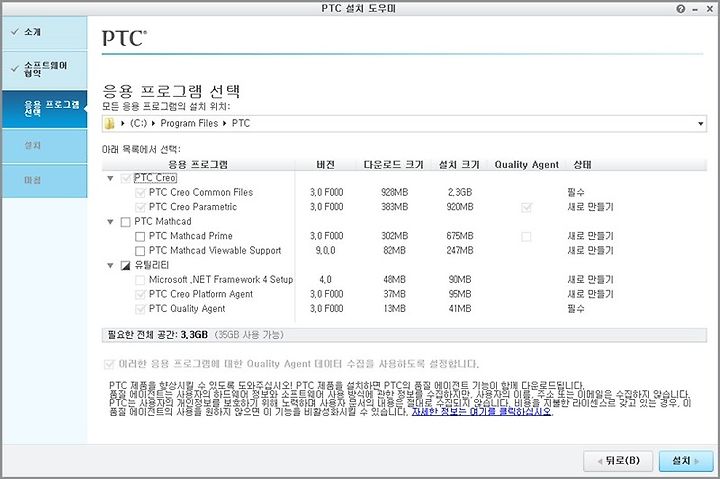
Task: Toggle PTC Quality Agent checkbox
Action: (x=140, y=309)
